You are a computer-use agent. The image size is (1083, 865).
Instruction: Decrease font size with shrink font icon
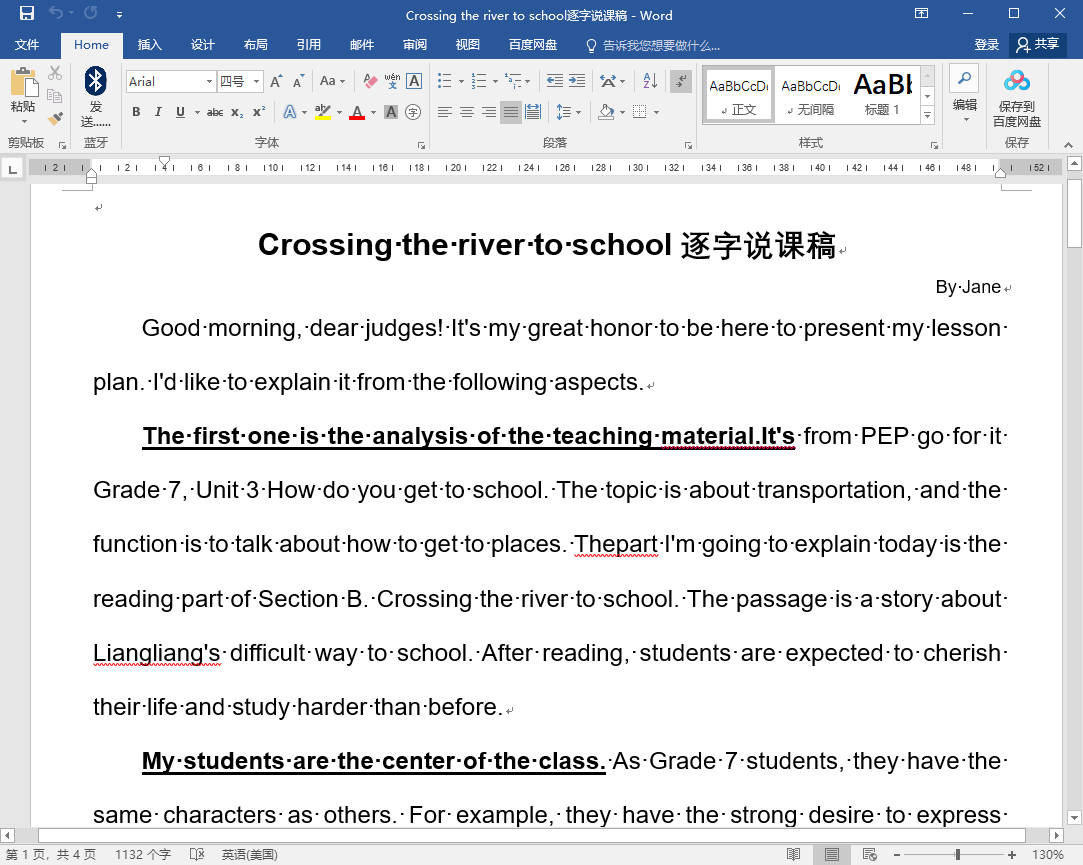pos(298,82)
